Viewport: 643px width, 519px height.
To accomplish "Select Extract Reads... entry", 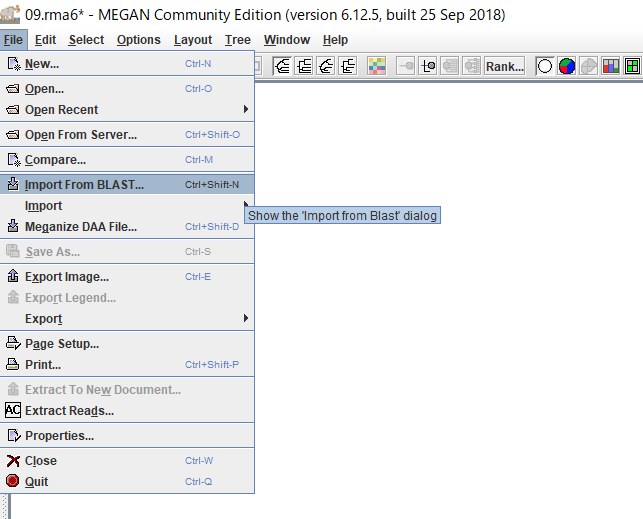I will tap(127, 410).
